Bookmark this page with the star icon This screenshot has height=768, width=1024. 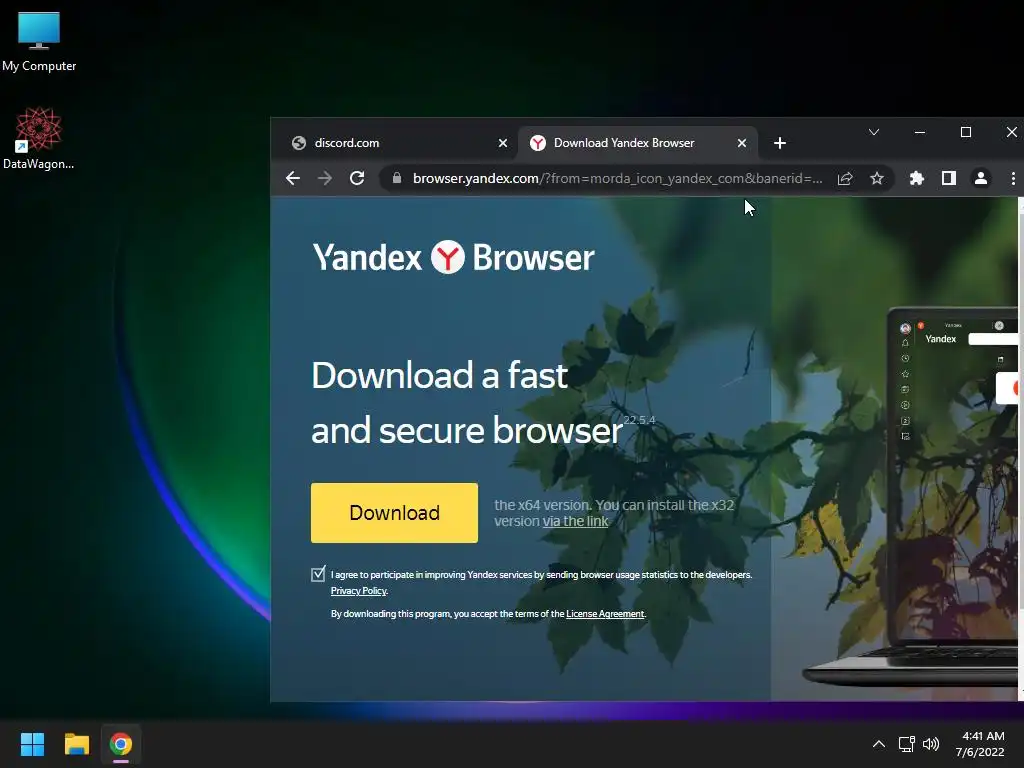click(877, 178)
